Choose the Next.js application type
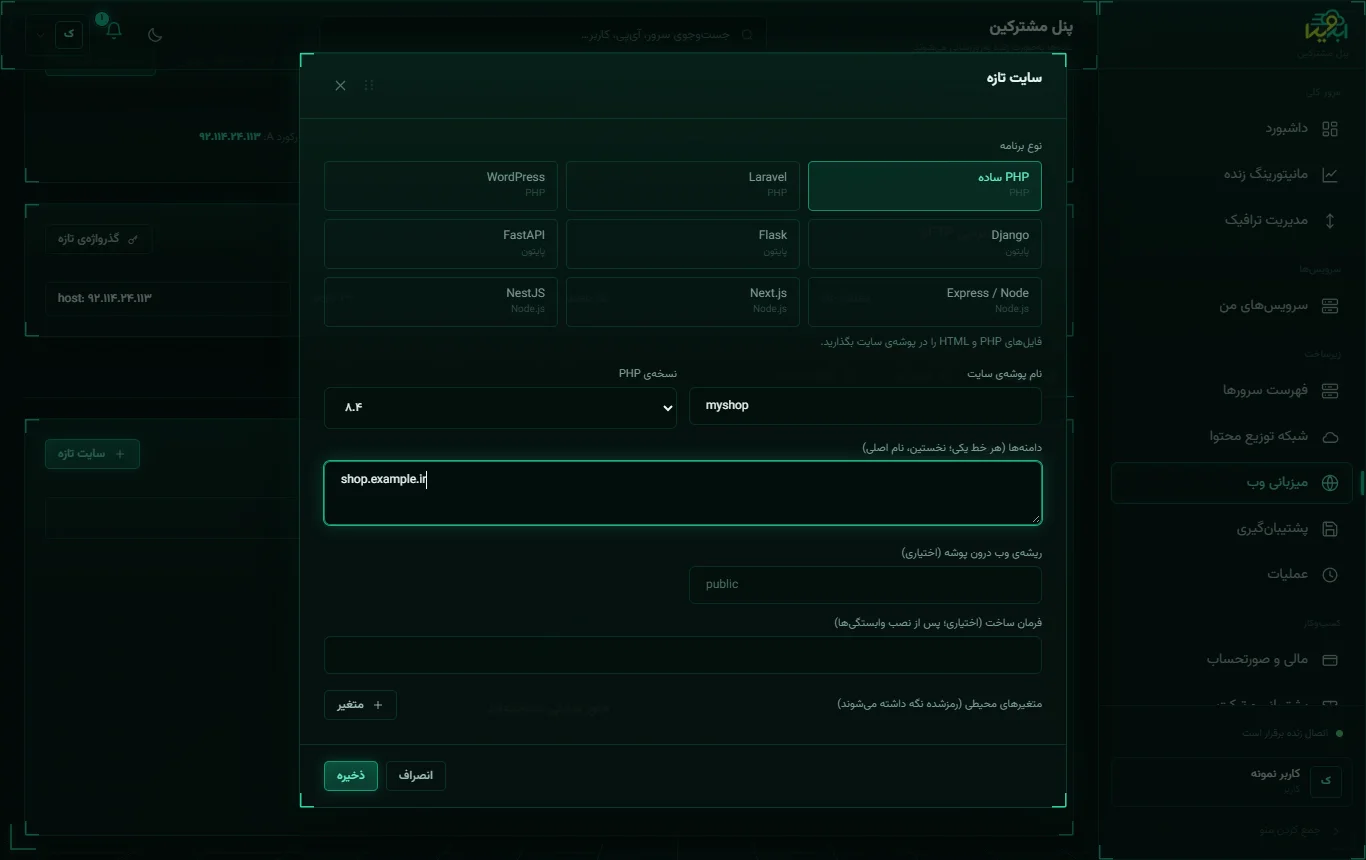This screenshot has width=1366, height=860. (x=683, y=302)
